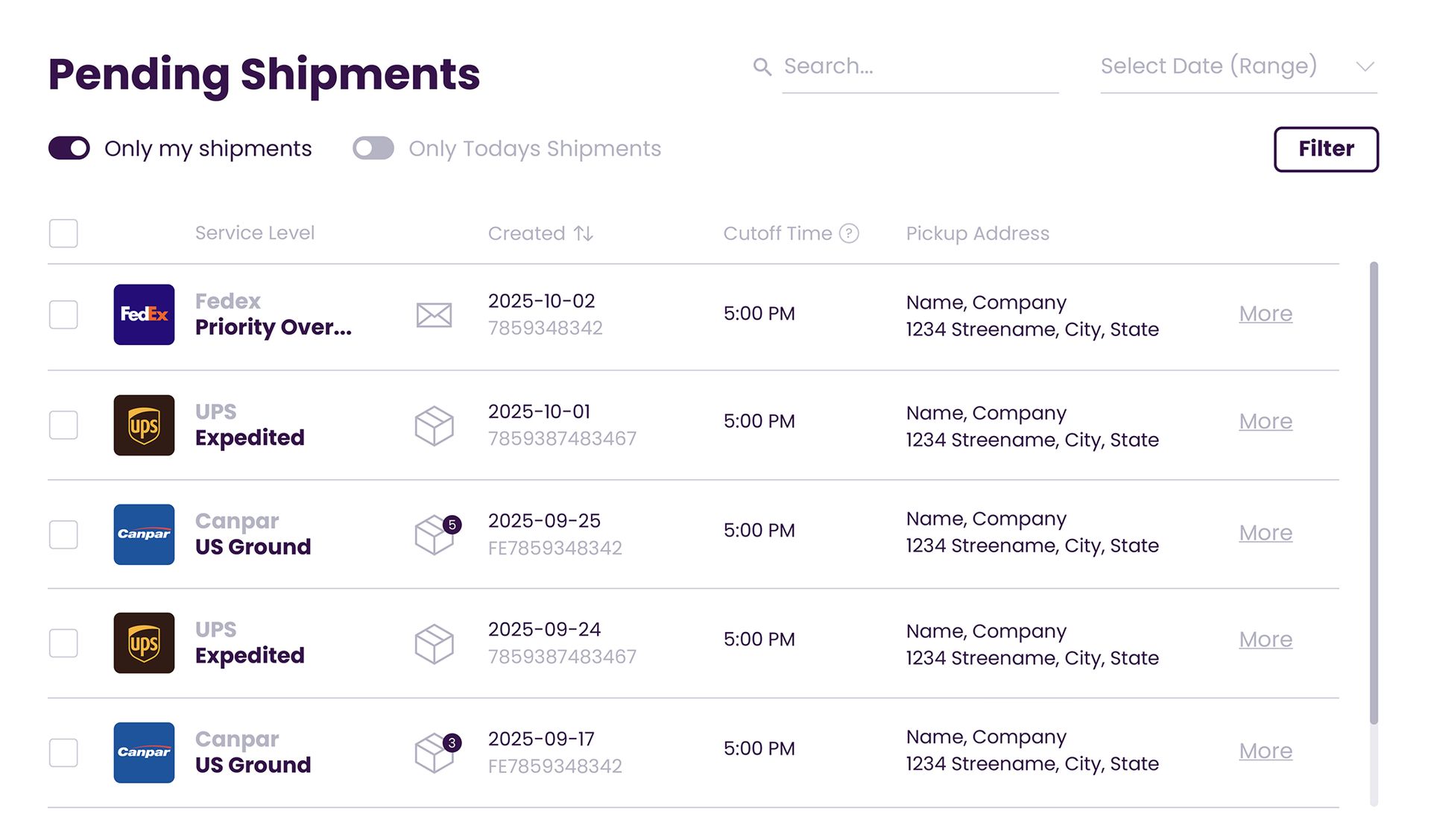Click the sort arrows on the Created column

point(584,233)
